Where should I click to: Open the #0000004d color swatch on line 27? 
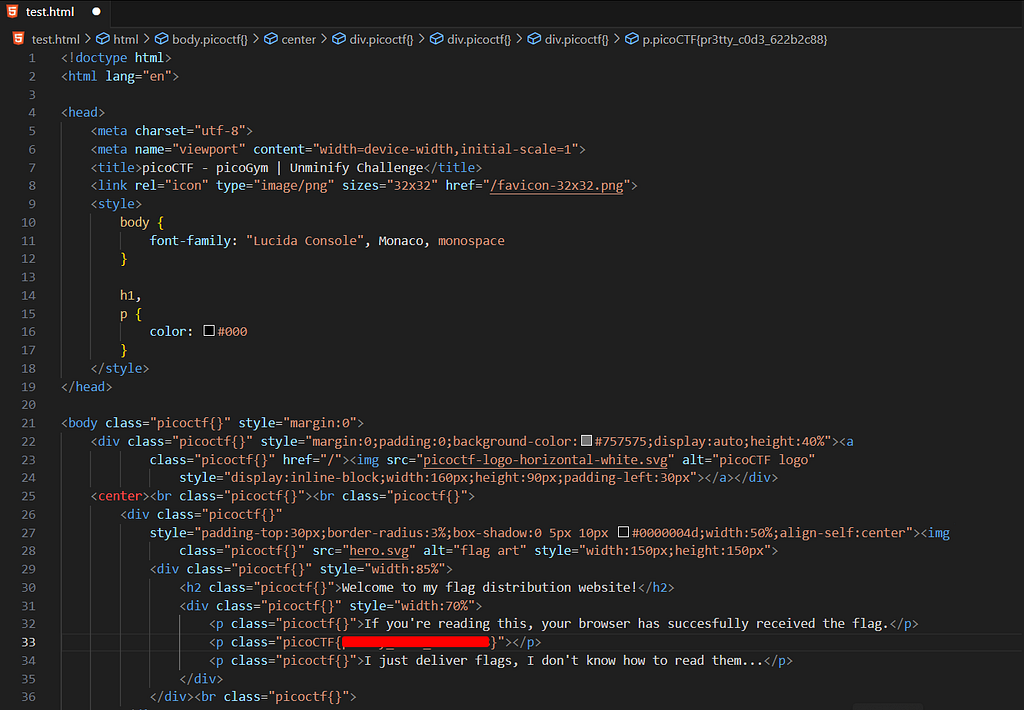coord(624,532)
